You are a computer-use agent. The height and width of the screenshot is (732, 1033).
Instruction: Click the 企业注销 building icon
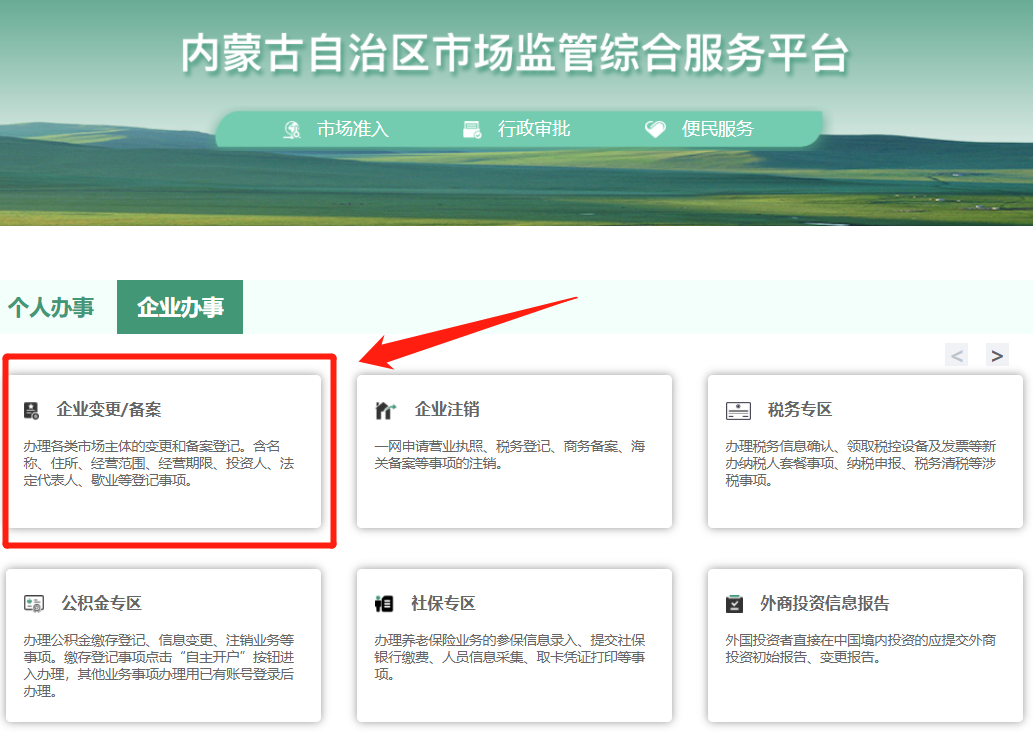385,410
